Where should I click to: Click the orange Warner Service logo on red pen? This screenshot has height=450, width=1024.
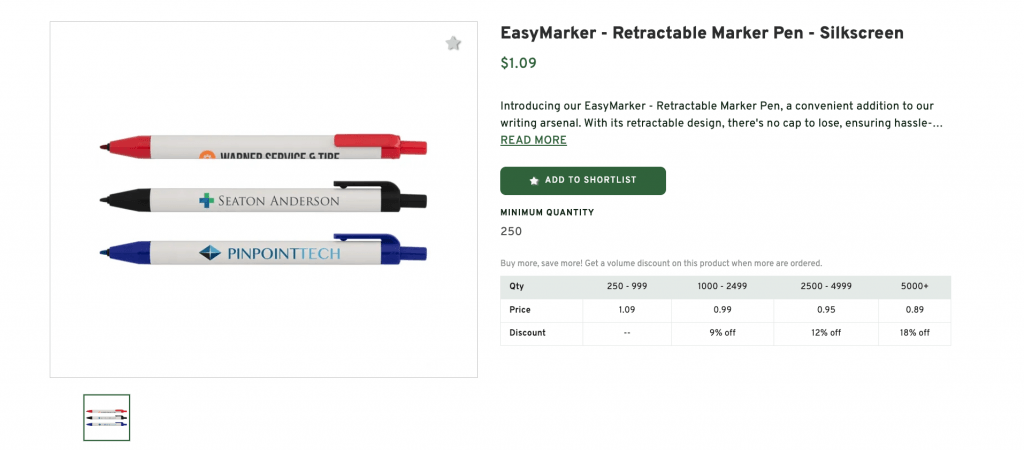click(207, 157)
